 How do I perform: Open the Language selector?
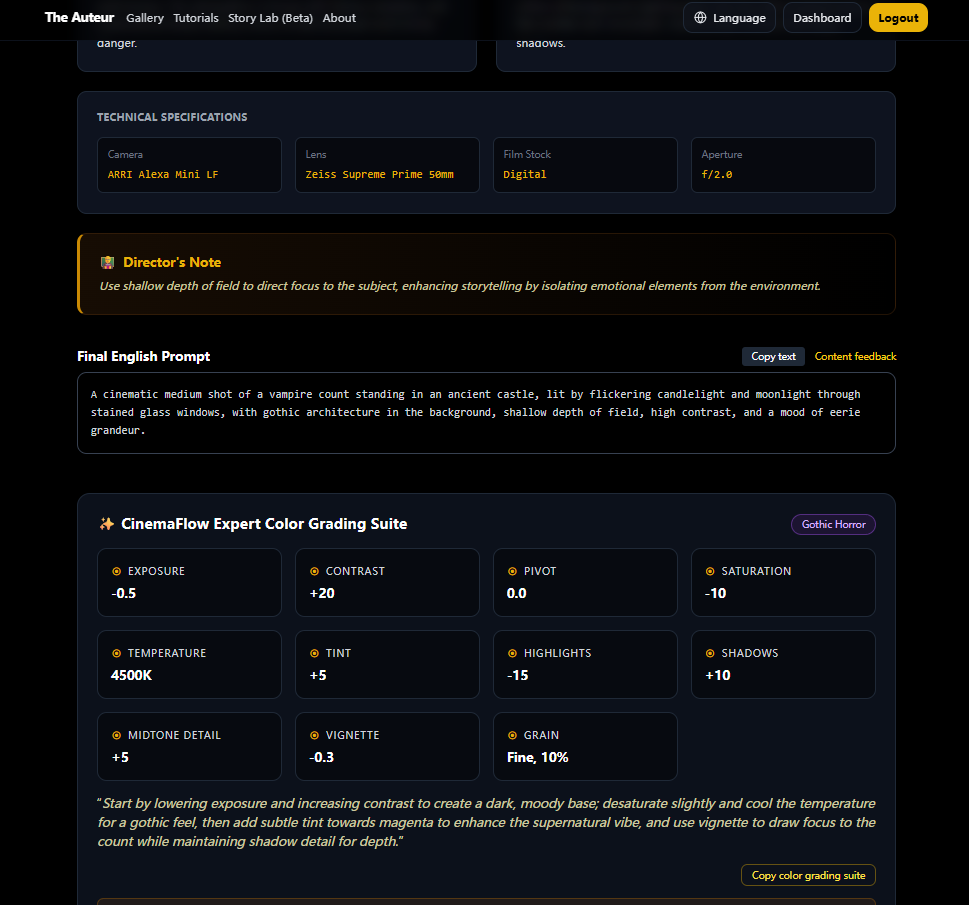(x=729, y=18)
